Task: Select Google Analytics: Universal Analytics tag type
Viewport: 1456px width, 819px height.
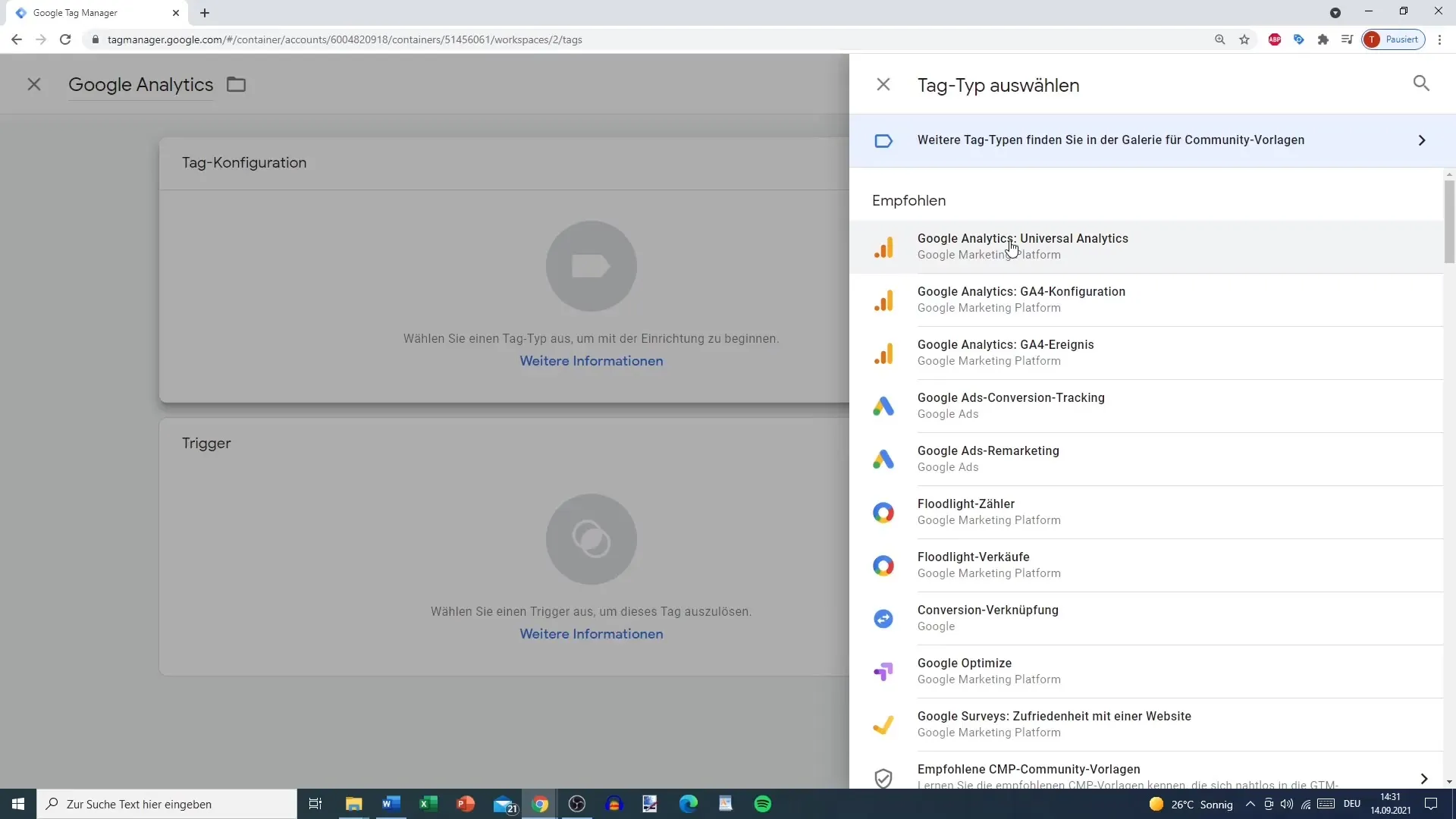Action: click(x=1146, y=246)
